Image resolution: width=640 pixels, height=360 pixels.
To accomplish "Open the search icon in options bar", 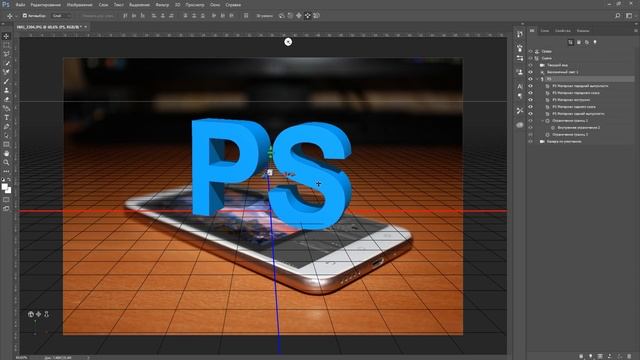I will 618,16.
